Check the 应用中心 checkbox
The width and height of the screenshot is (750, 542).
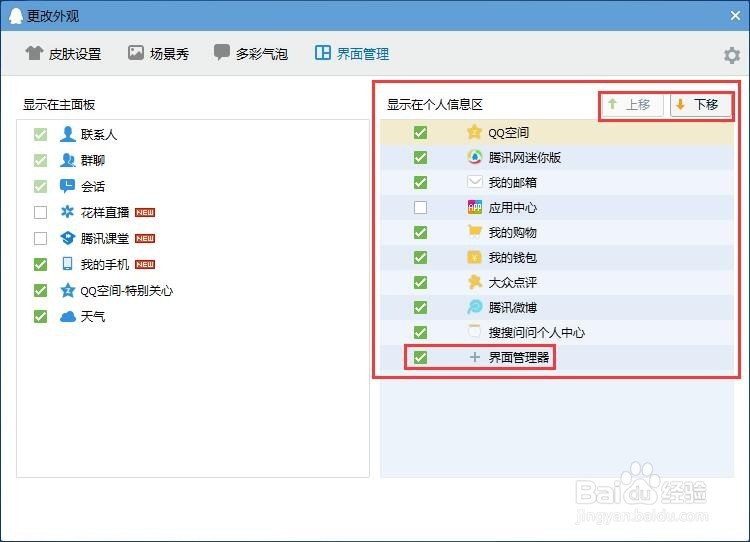click(x=420, y=207)
